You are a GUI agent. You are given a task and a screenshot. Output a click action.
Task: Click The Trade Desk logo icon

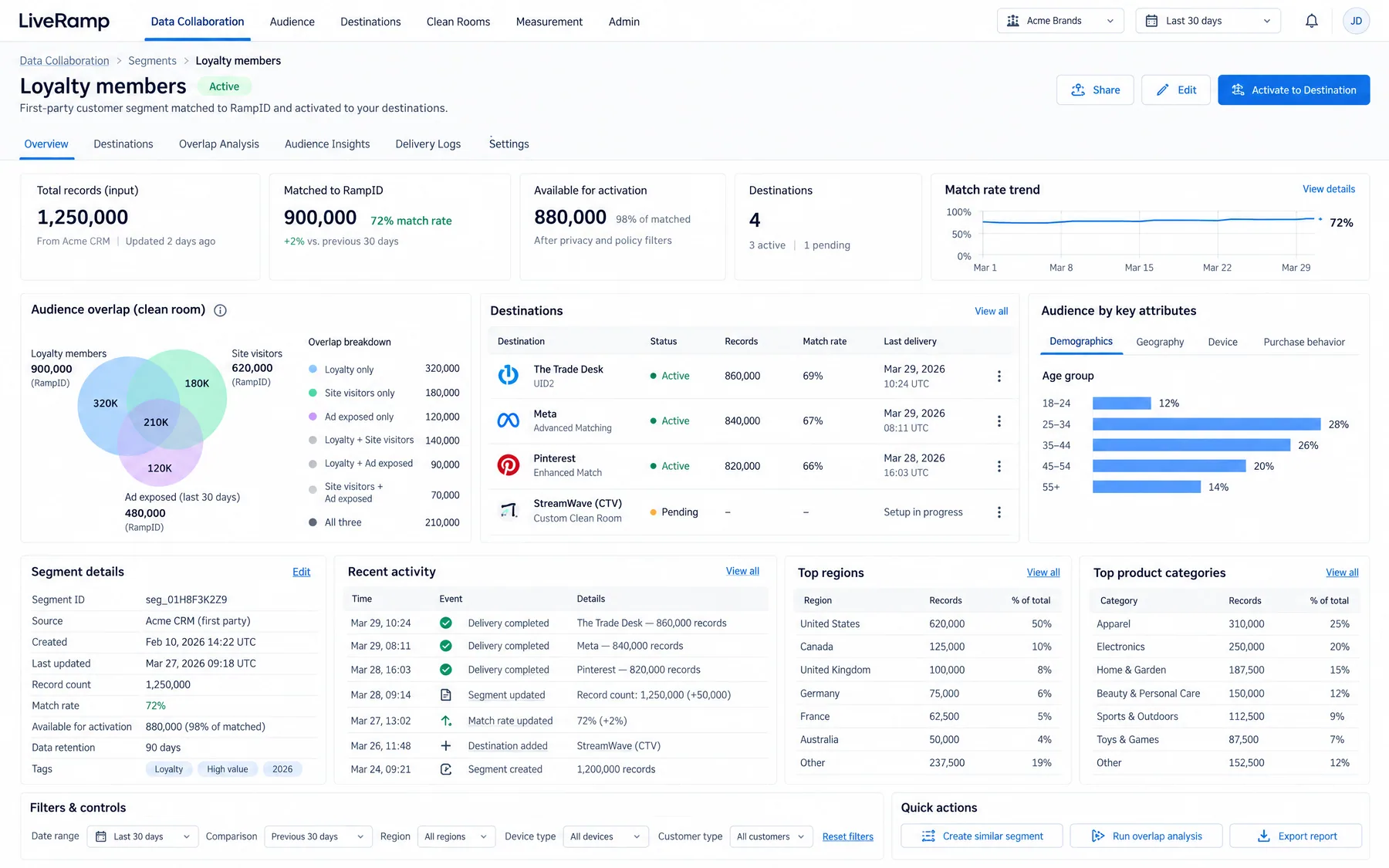pos(508,375)
